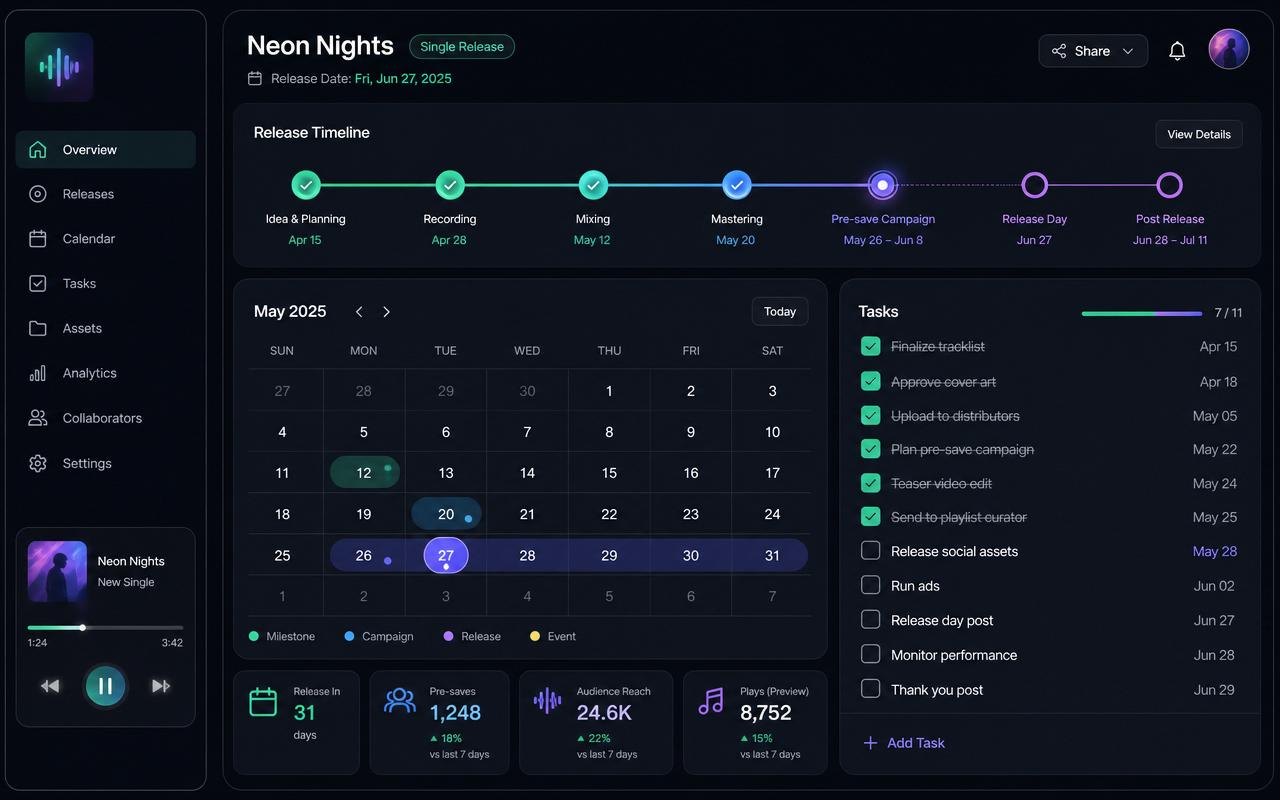Select the Release Day timeline marker

[x=1034, y=185]
